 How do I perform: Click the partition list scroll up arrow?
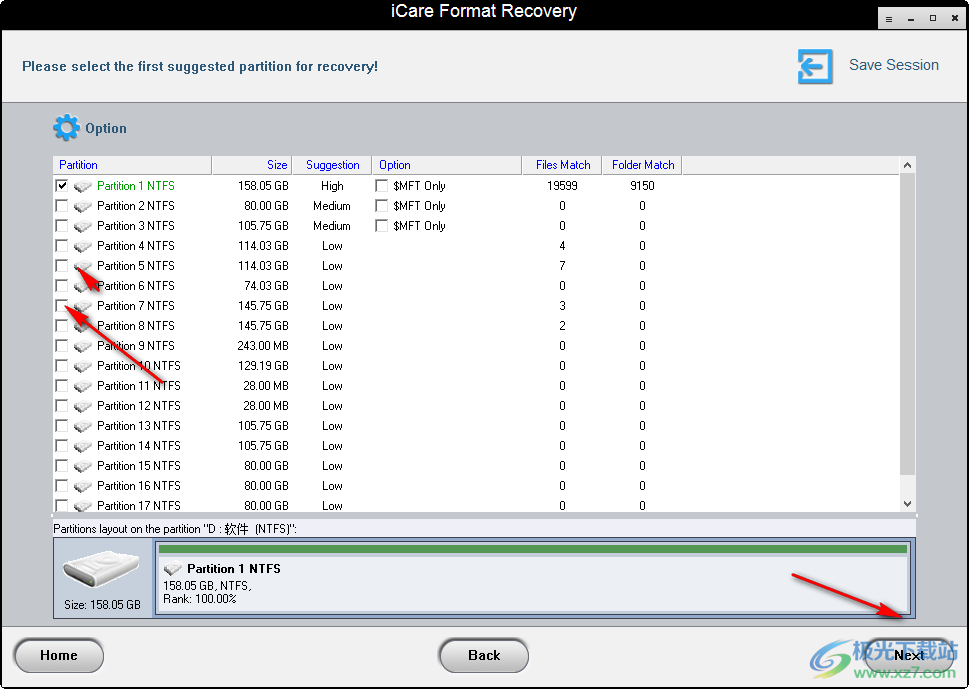click(x=907, y=165)
